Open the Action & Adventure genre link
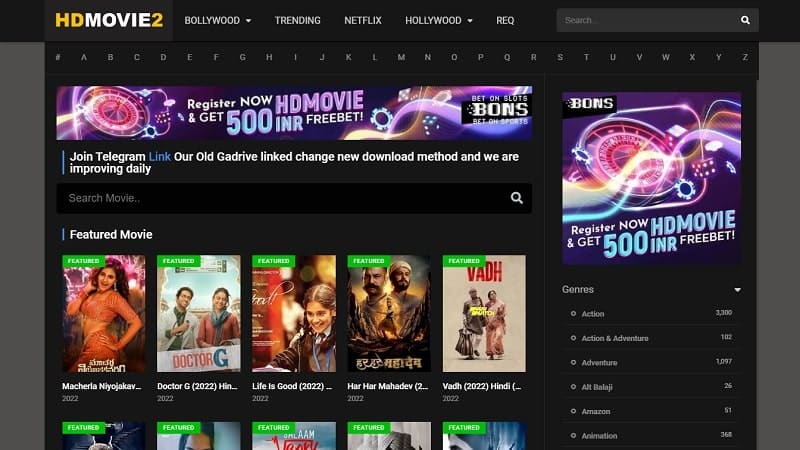Viewport: 800px width, 450px height. click(615, 338)
